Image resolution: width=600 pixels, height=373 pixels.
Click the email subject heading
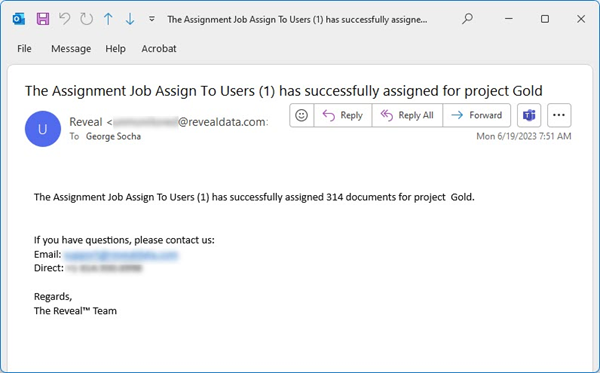click(284, 91)
